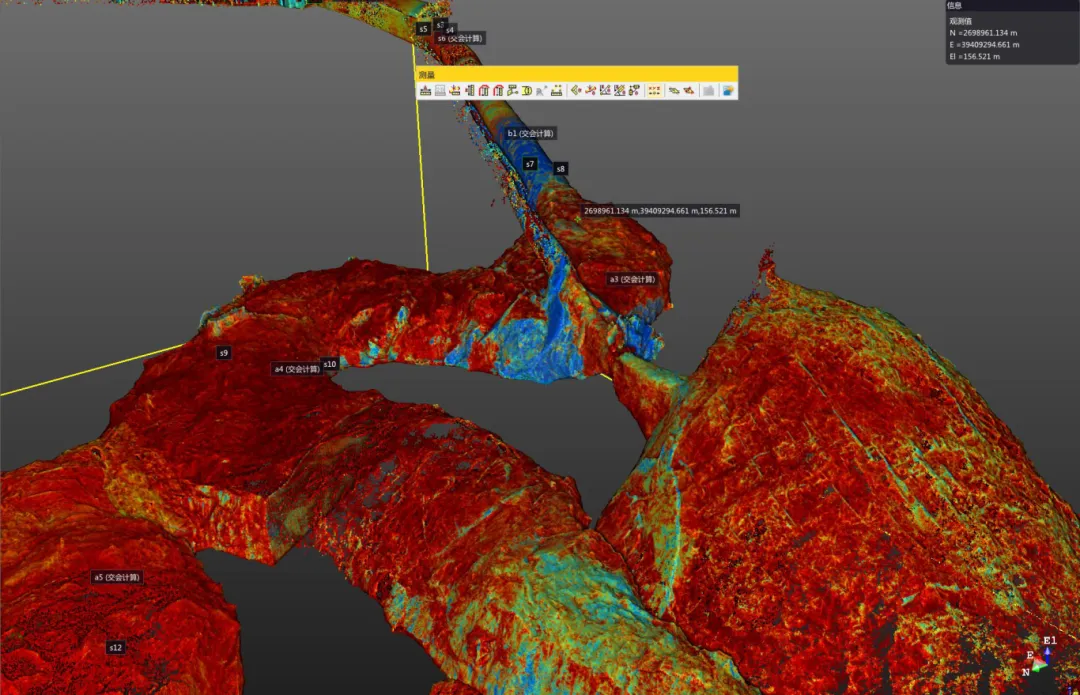Click the 信息 info panel header

pos(1012,5)
